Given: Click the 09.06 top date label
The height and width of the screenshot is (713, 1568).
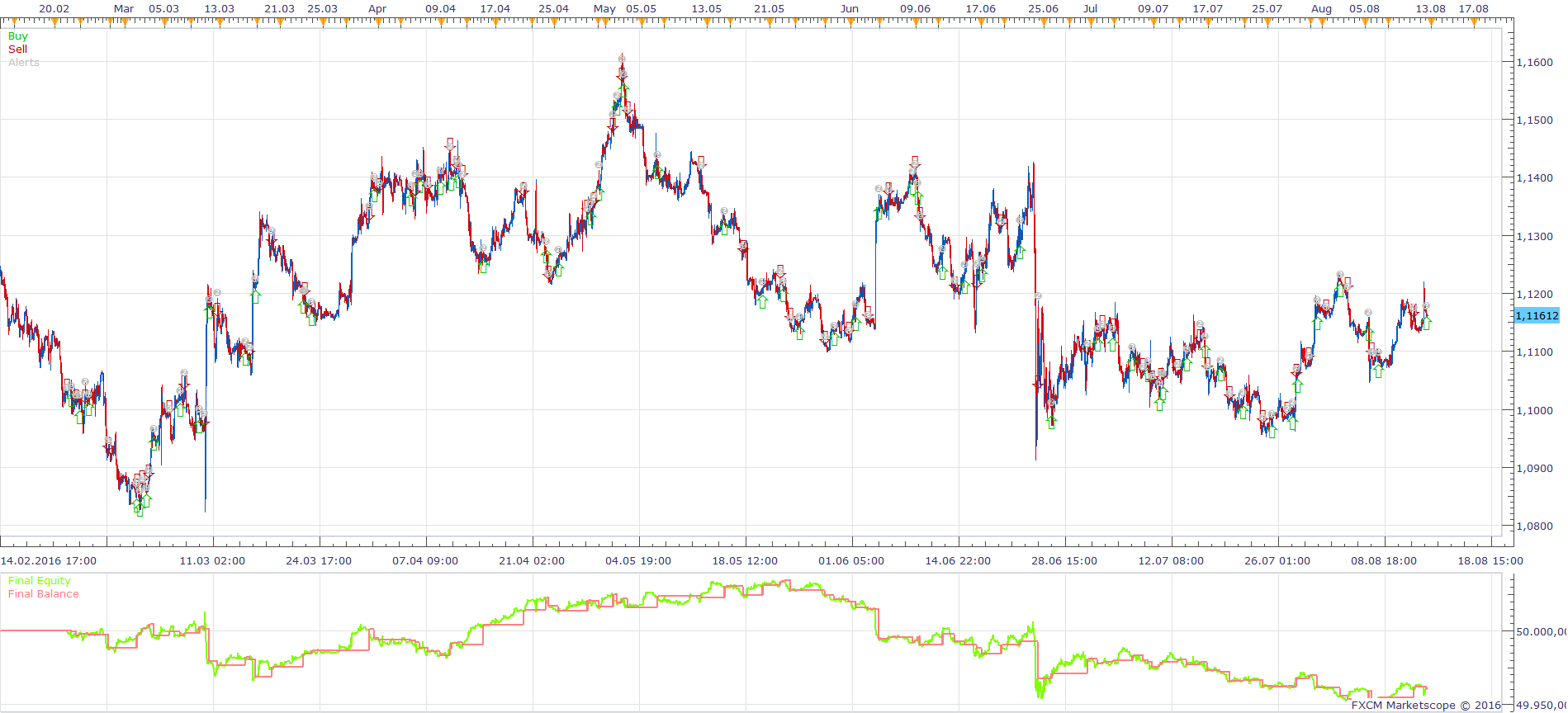Looking at the screenshot, I should click(x=915, y=9).
